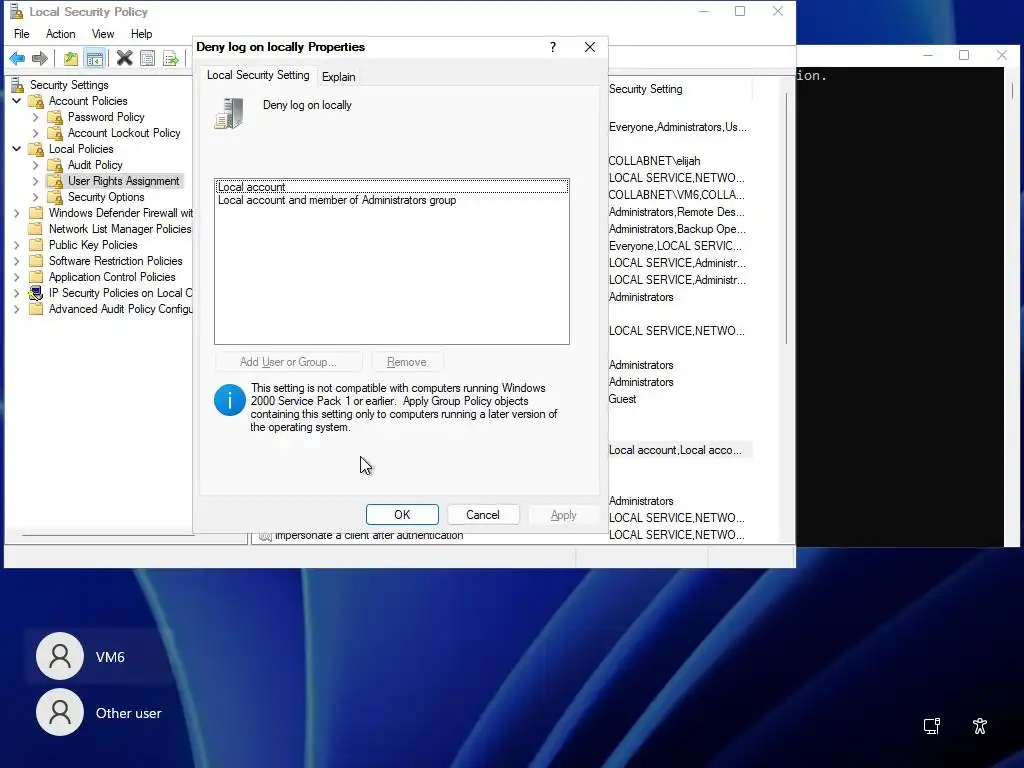The height and width of the screenshot is (768, 1024).
Task: Click the server icon beside Deny log on locally
Action: tap(229, 113)
